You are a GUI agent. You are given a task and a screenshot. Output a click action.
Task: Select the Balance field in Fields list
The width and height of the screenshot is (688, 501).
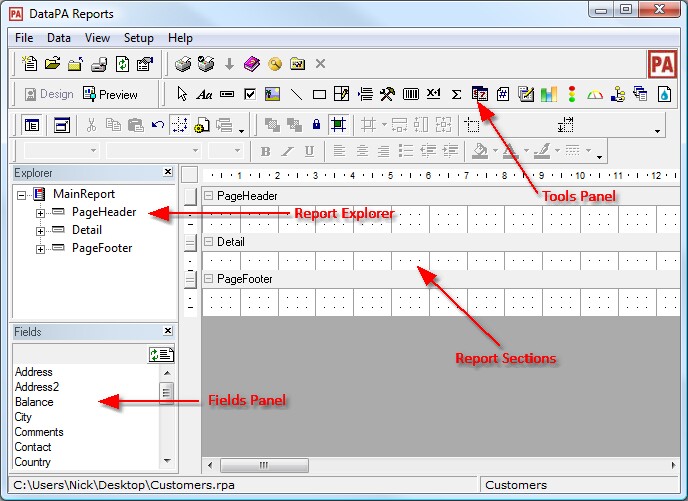(x=34, y=402)
